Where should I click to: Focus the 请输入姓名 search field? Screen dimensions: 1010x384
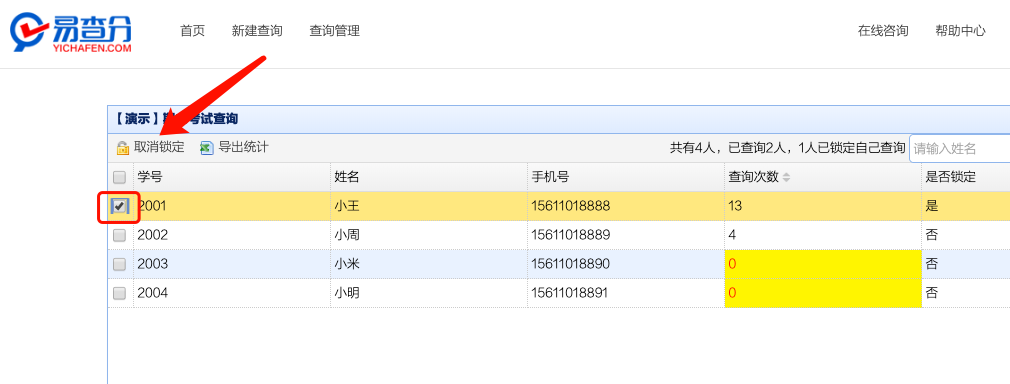tap(960, 149)
